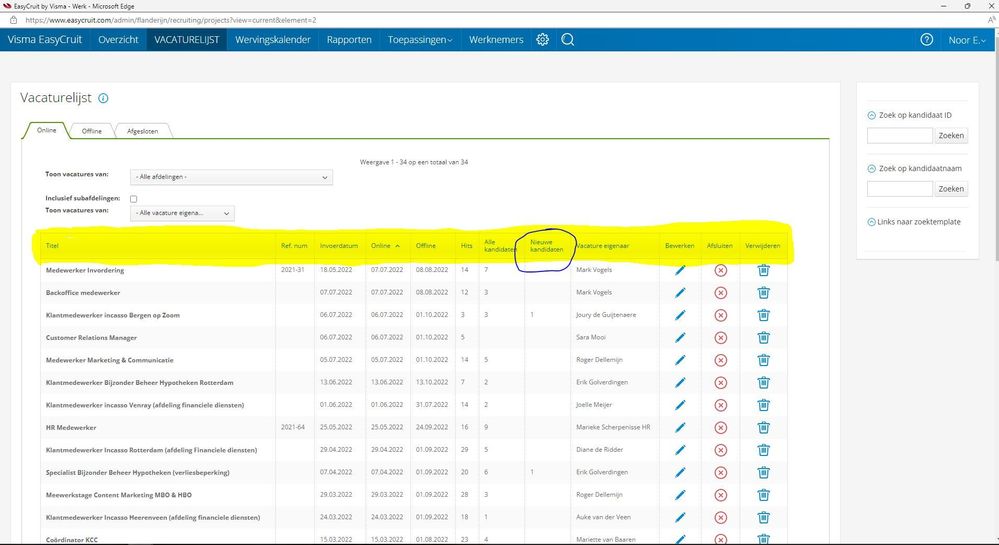Close Klantmedewerker incasso Bergen op Zoom via Afsluiten icon

pyautogui.click(x=721, y=315)
